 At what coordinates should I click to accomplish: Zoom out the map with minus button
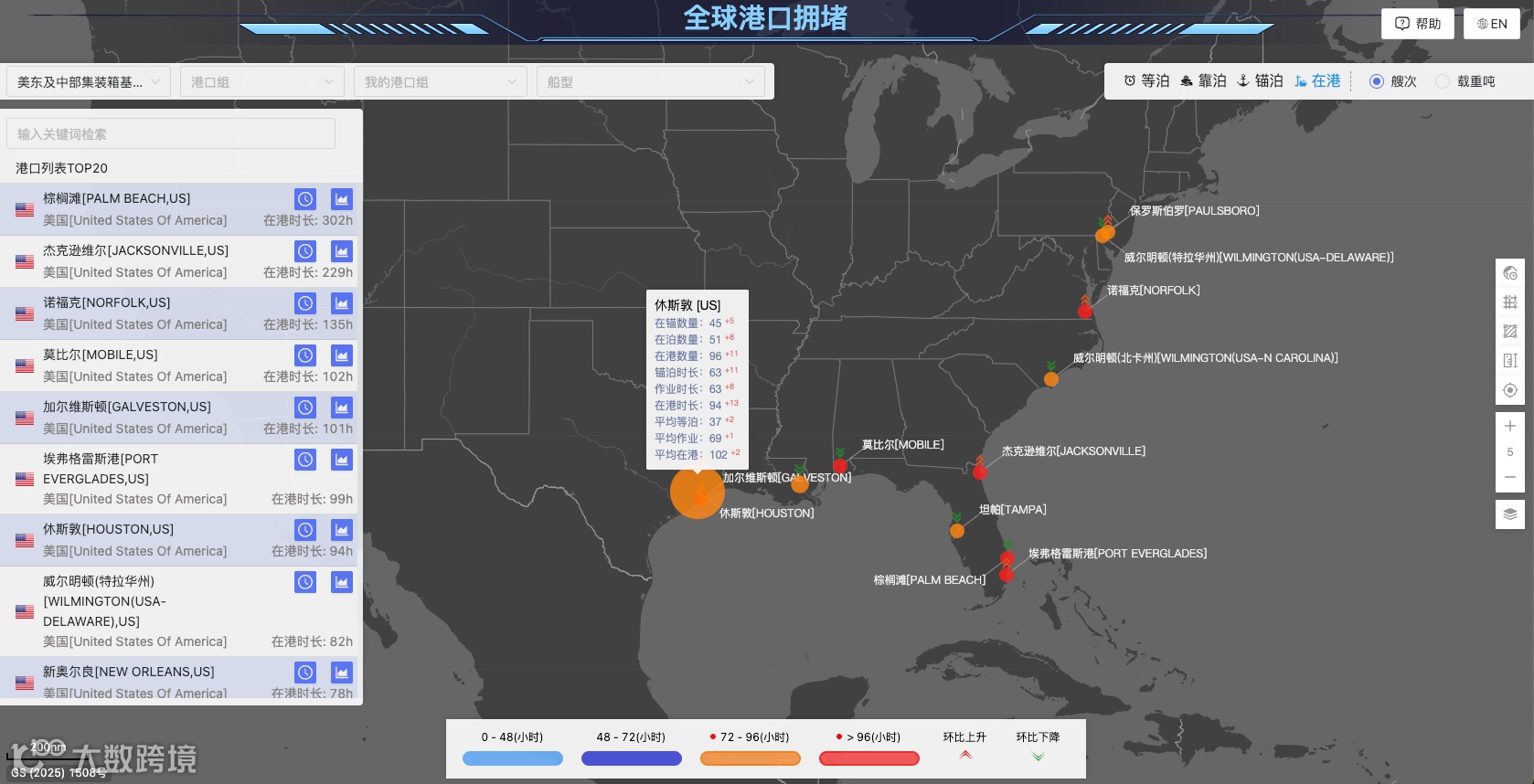click(1510, 477)
